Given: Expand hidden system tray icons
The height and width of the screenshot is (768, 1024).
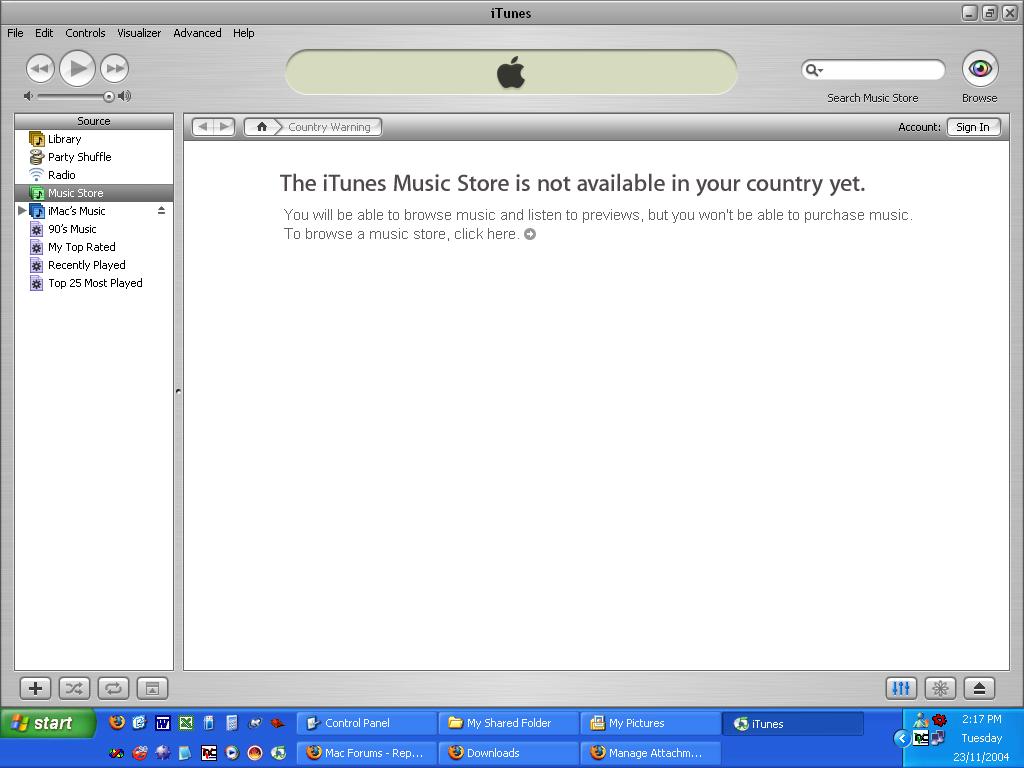Looking at the screenshot, I should pyautogui.click(x=902, y=739).
